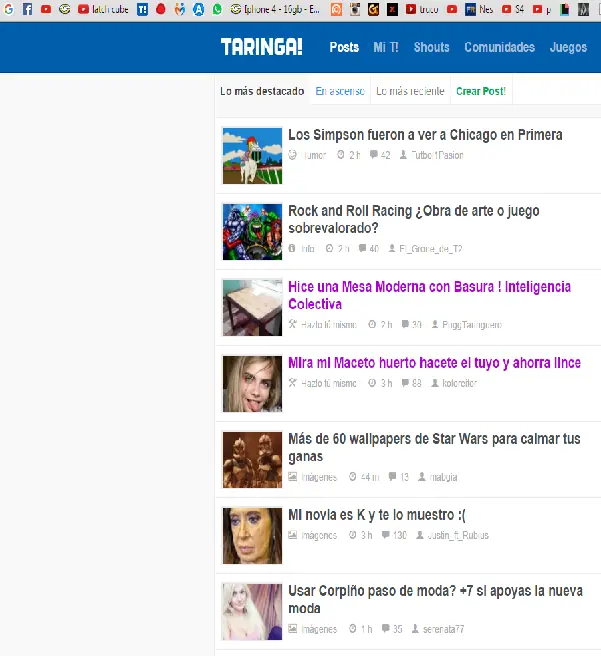Click the '88' comment count
This screenshot has width=601, height=656.
point(417,383)
